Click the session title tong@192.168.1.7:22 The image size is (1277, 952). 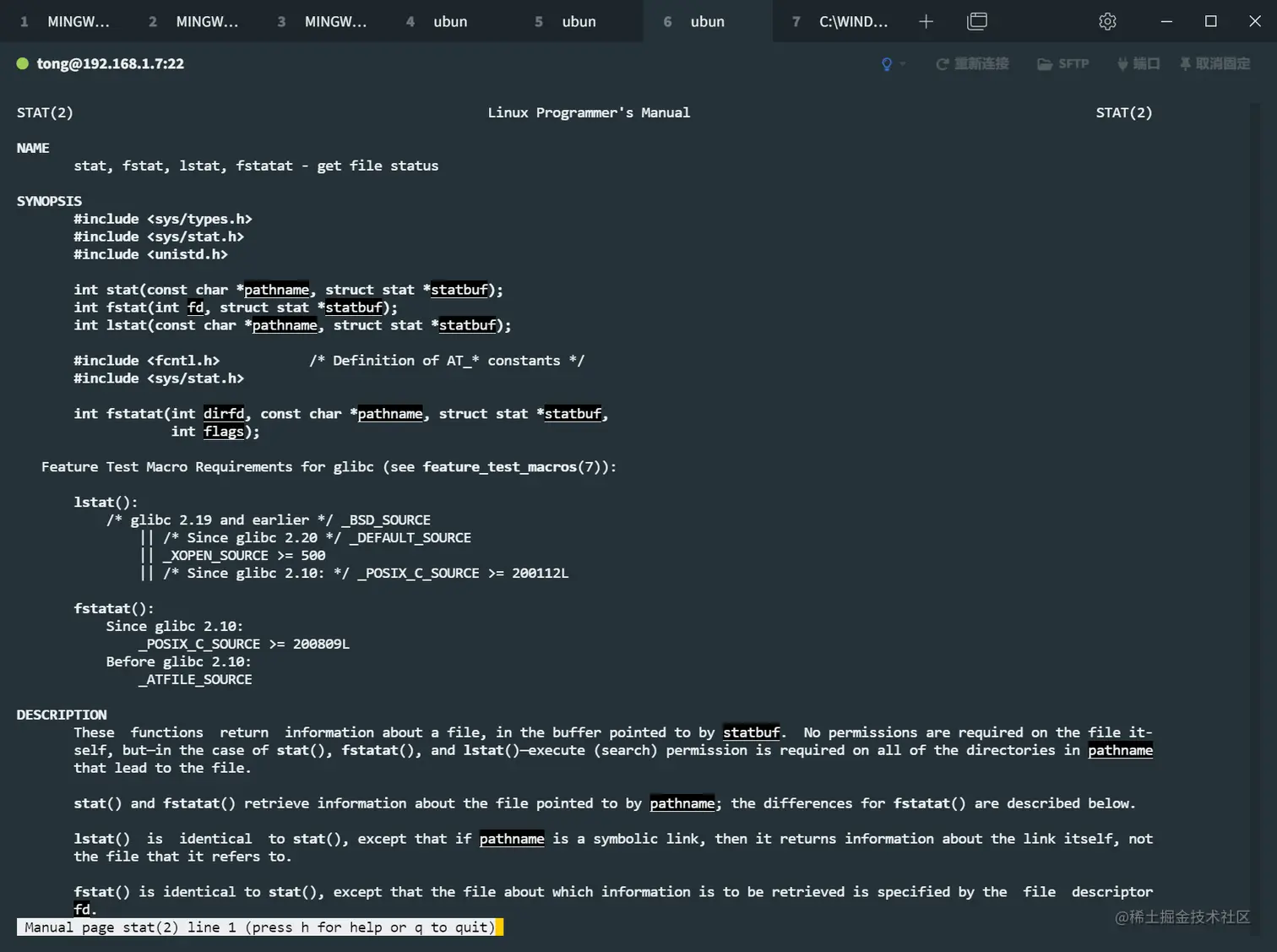(111, 63)
